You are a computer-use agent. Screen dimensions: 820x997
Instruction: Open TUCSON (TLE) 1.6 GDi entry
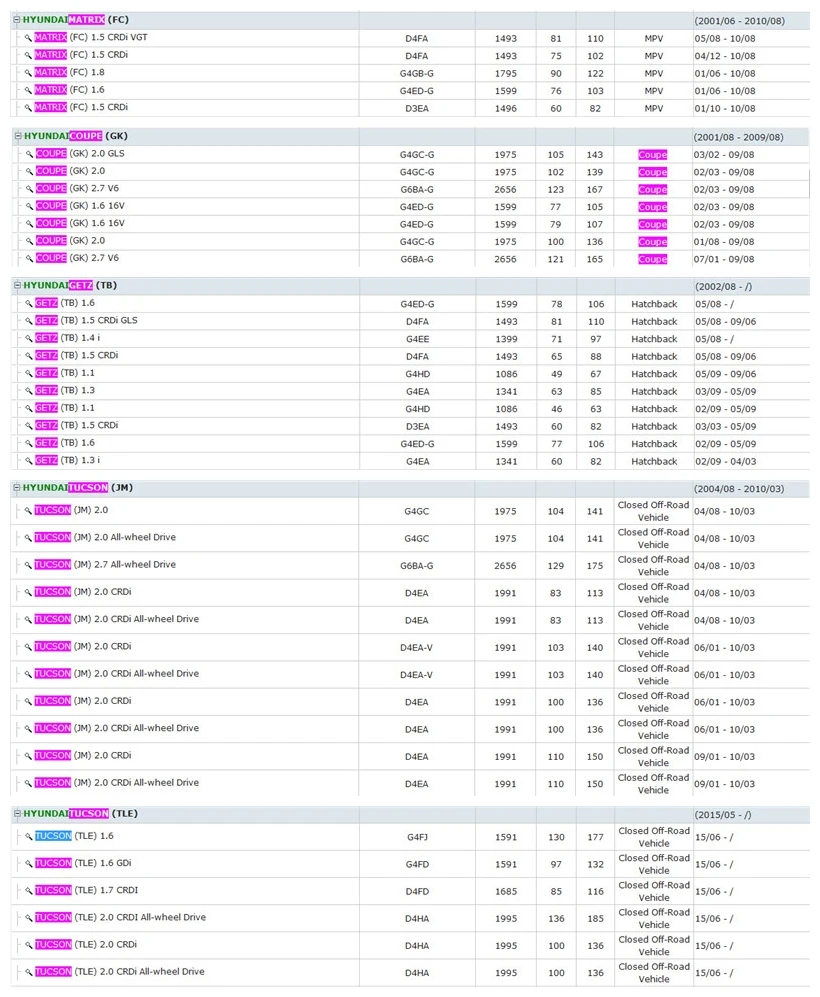[83, 863]
